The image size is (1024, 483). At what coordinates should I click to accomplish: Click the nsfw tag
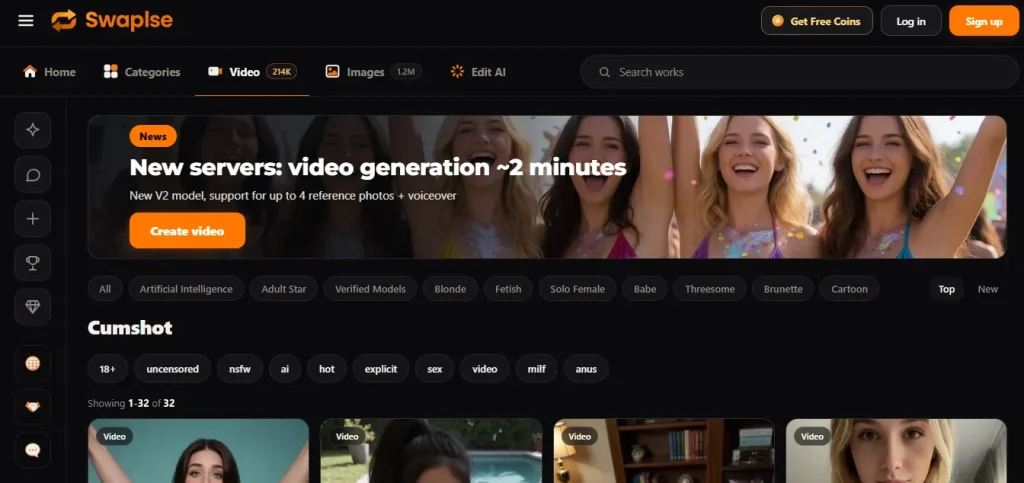pyautogui.click(x=240, y=369)
